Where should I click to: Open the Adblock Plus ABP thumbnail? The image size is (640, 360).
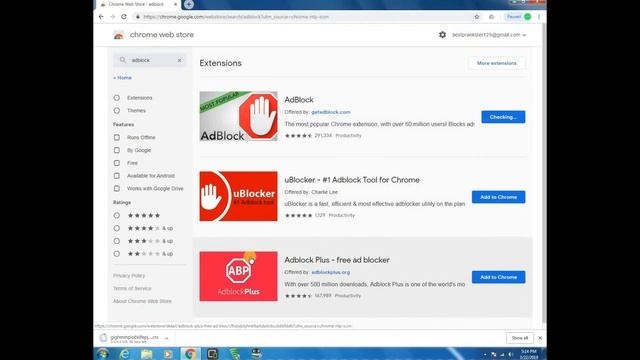click(x=238, y=276)
